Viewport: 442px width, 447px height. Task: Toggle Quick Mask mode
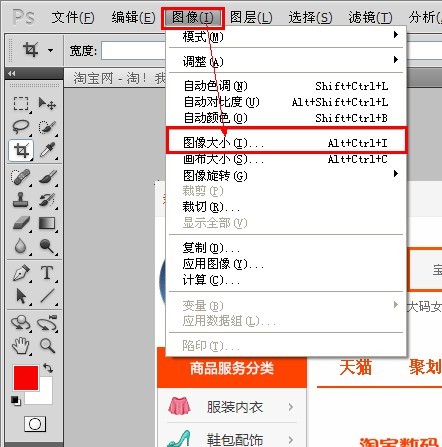pos(35,424)
